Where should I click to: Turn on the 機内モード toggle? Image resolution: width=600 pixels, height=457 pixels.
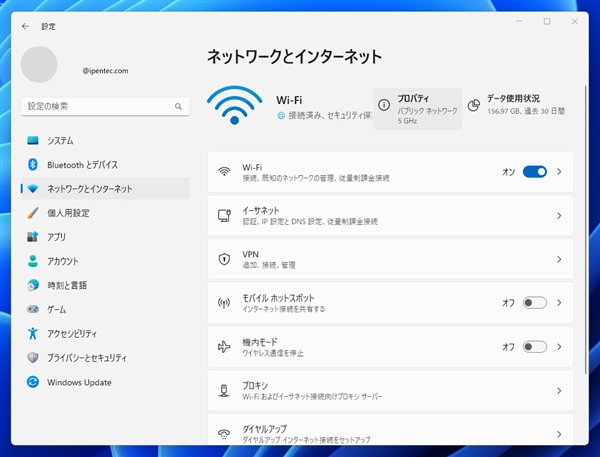(535, 347)
